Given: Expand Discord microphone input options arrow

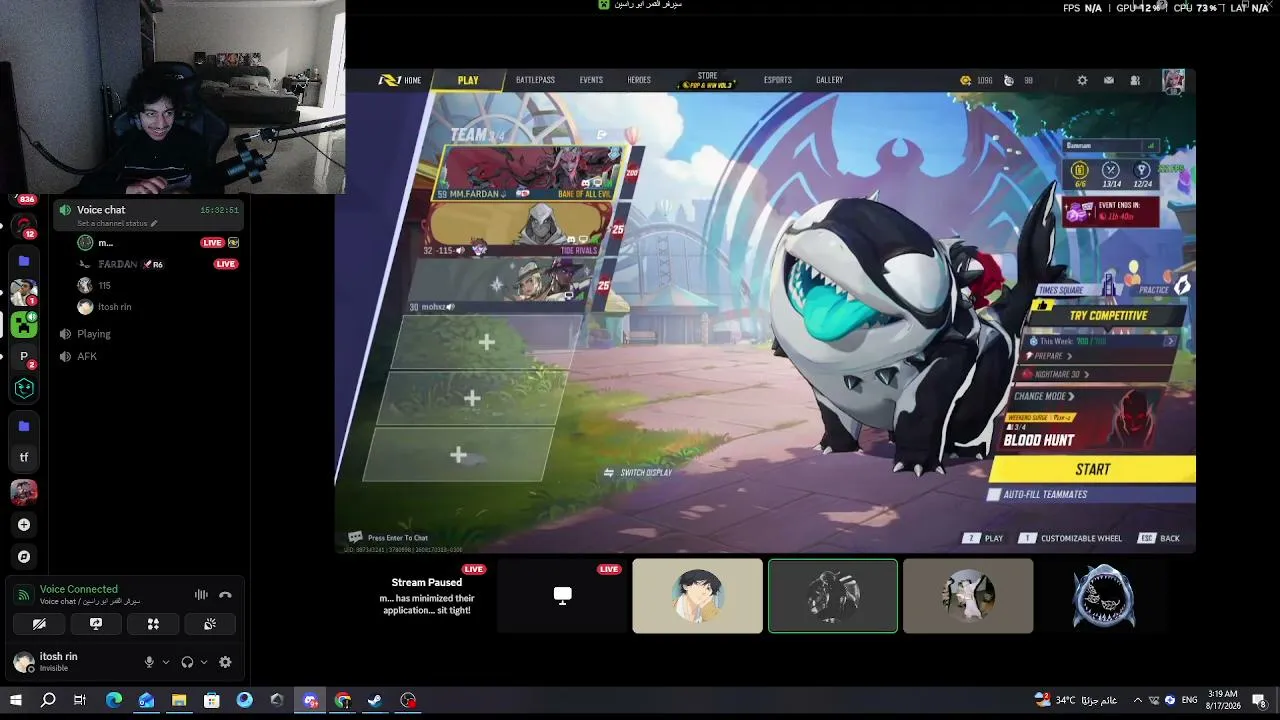Looking at the screenshot, I should tap(165, 662).
